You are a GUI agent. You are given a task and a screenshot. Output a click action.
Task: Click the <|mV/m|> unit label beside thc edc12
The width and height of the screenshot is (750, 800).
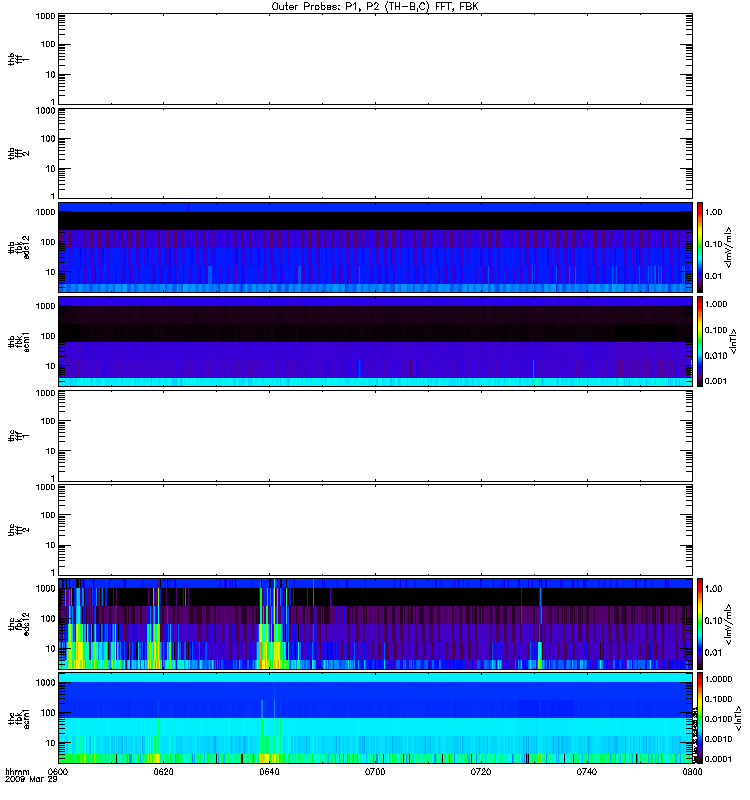click(x=729, y=624)
